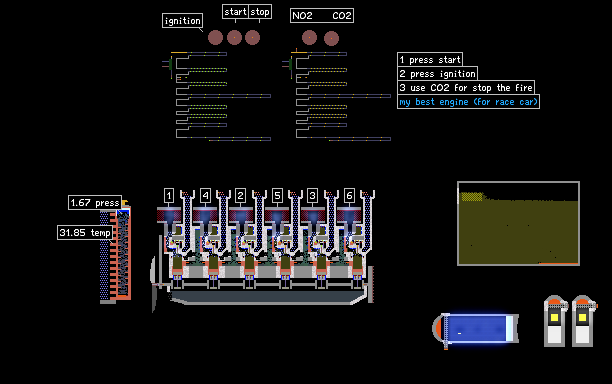This screenshot has width=612, height=384.
Task: Select cylinder number 1 label
Action: point(169,196)
